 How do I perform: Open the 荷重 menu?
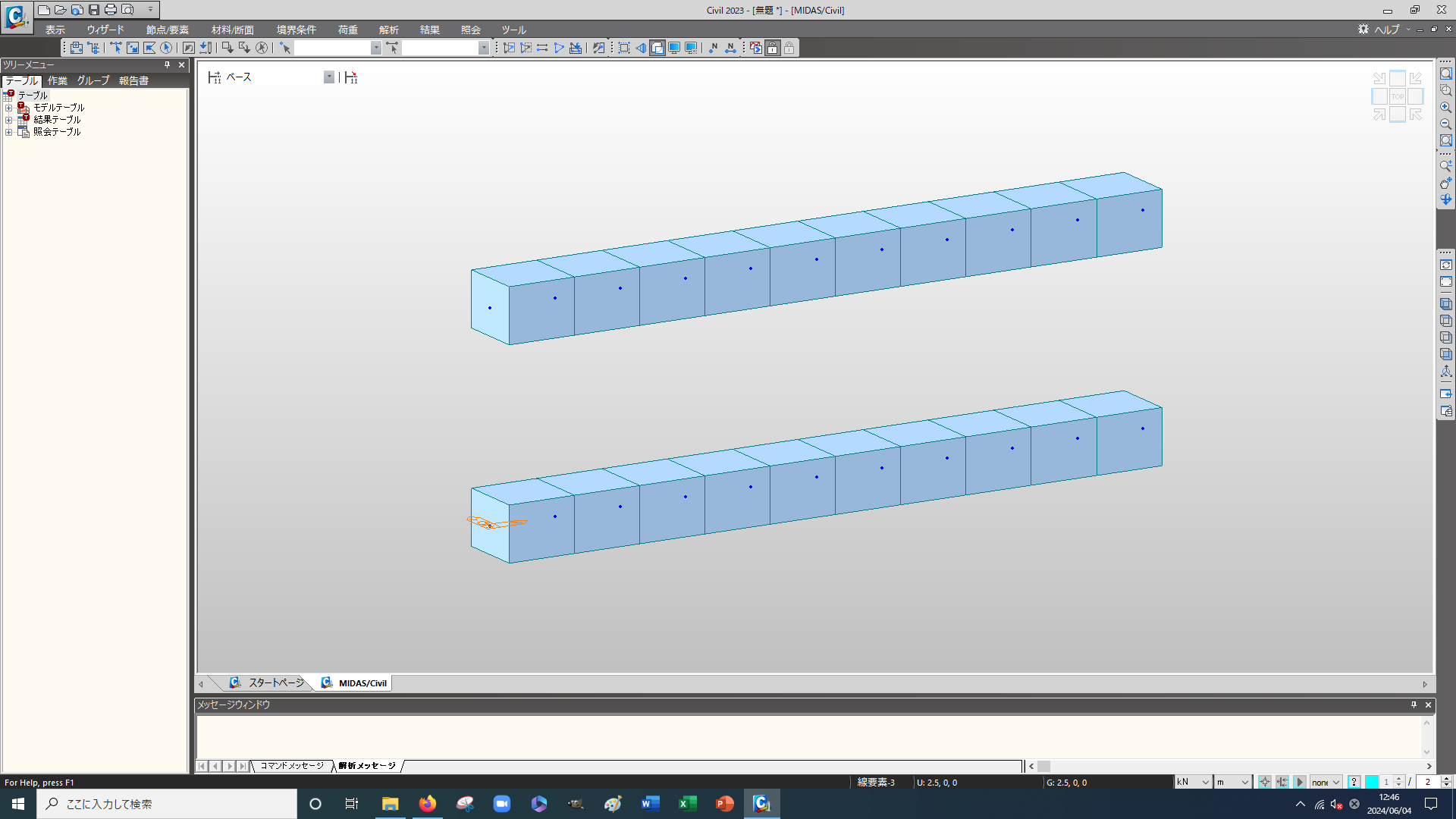pos(348,30)
